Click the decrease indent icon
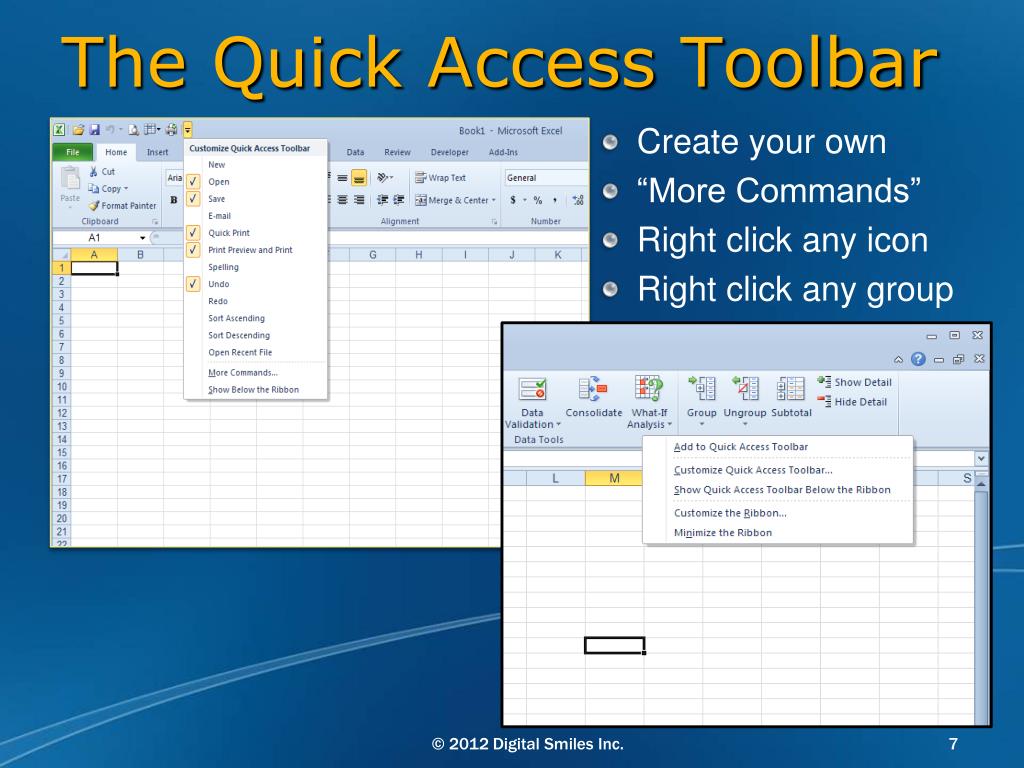This screenshot has width=1024, height=768. click(383, 200)
